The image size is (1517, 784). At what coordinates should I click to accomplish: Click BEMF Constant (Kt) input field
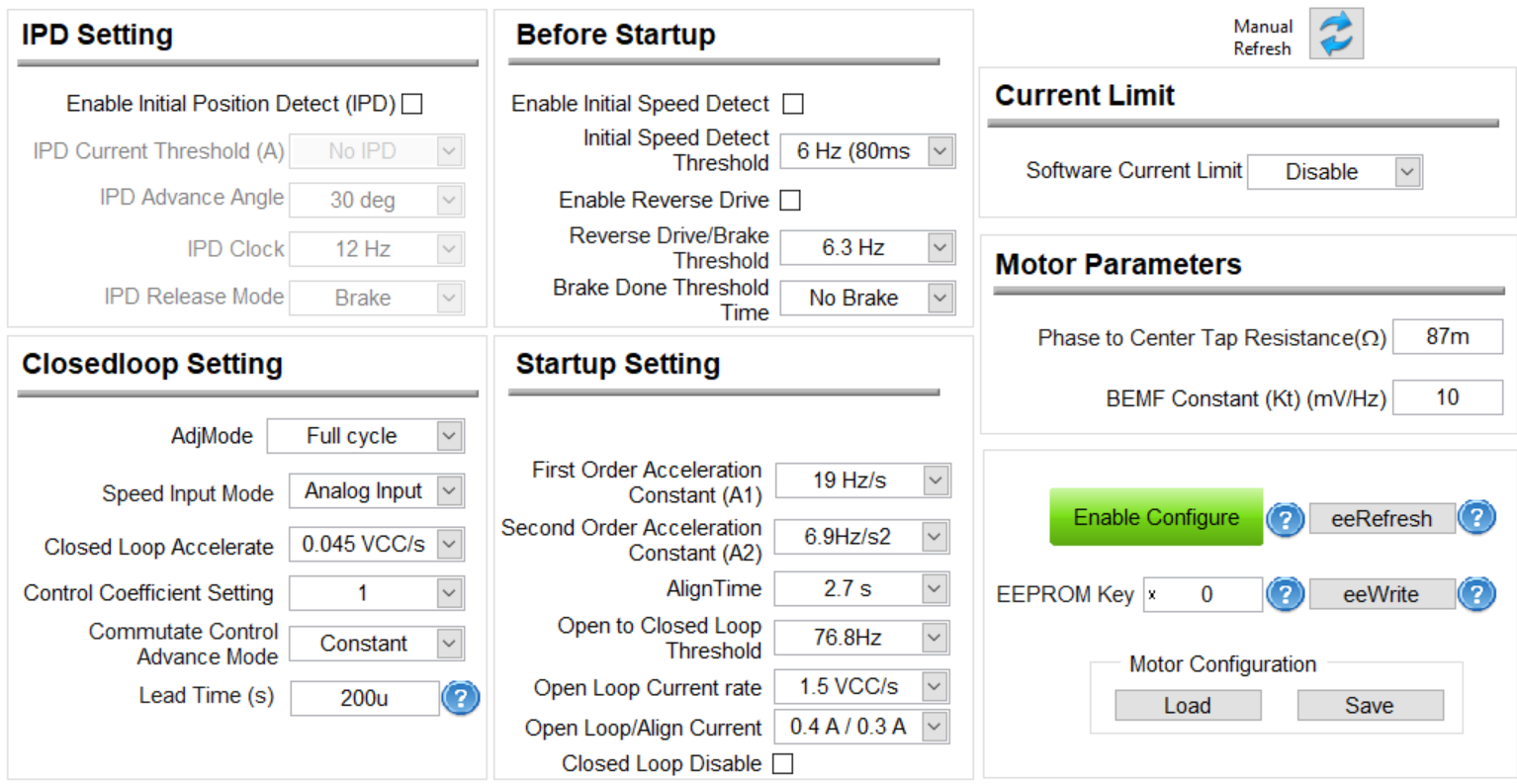(x=1448, y=397)
